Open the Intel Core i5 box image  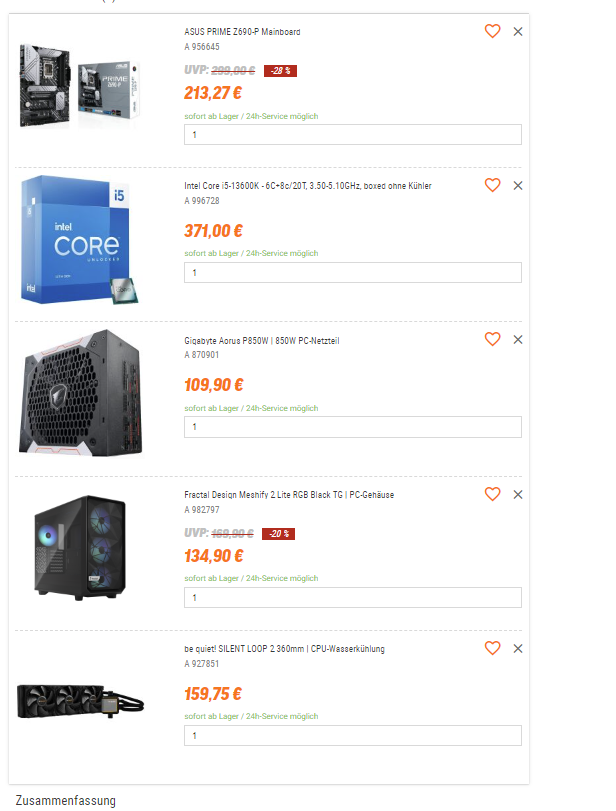click(80, 239)
